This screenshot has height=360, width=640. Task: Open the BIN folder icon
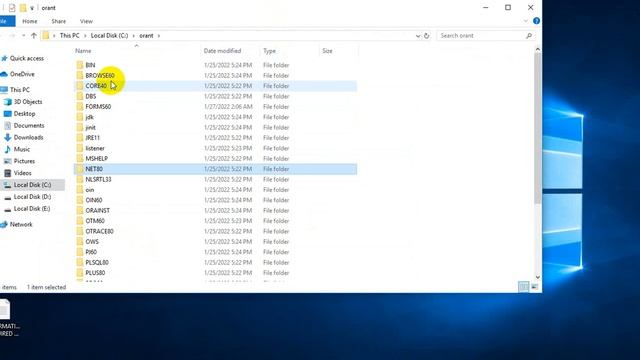click(x=80, y=65)
